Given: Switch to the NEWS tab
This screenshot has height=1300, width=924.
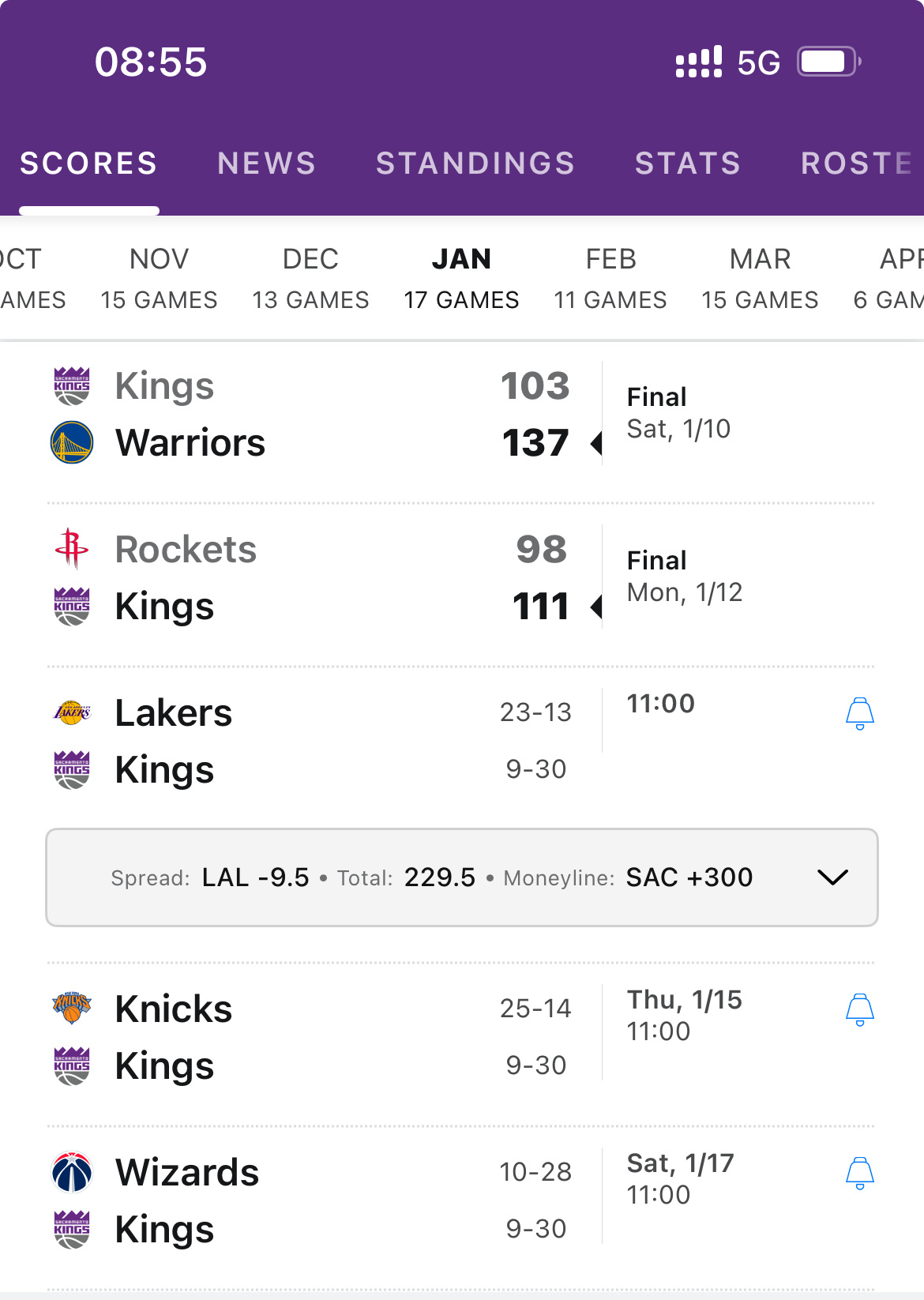Looking at the screenshot, I should click(267, 163).
